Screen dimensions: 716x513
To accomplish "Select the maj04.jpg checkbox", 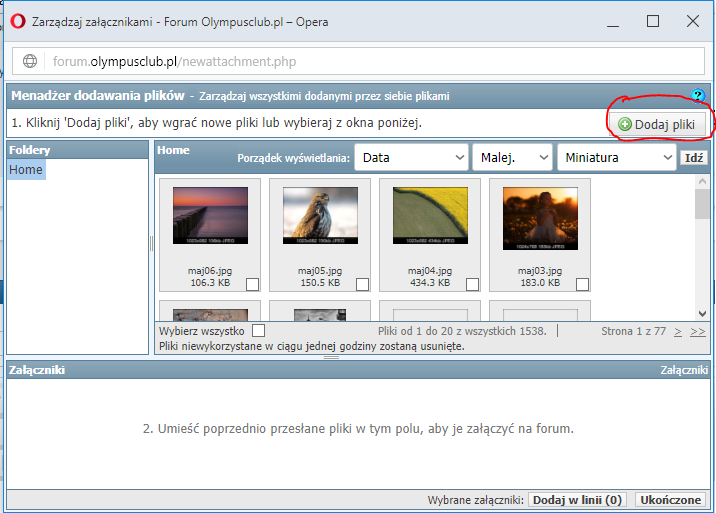I will pos(473,284).
